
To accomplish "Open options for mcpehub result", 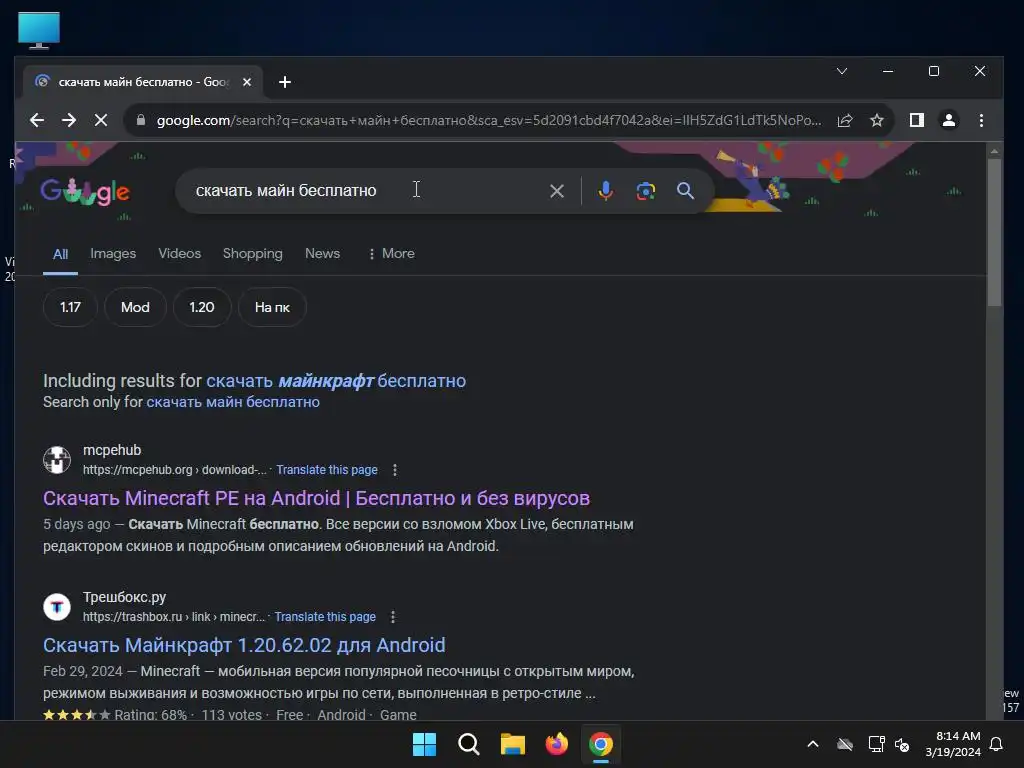I will point(394,470).
